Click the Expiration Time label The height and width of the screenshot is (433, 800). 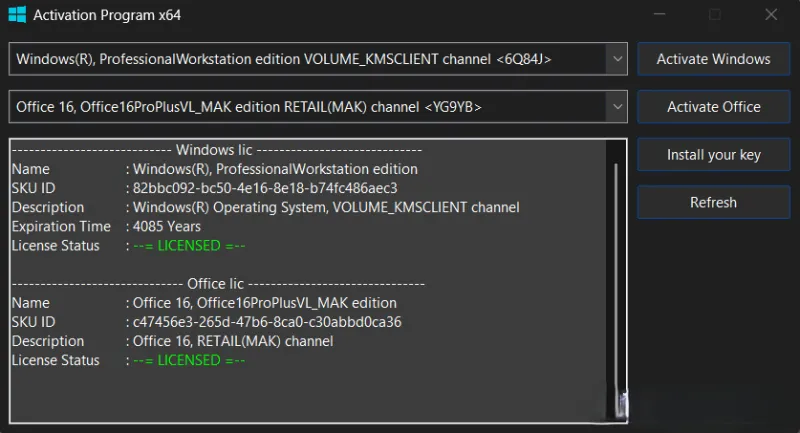[x=61, y=226]
